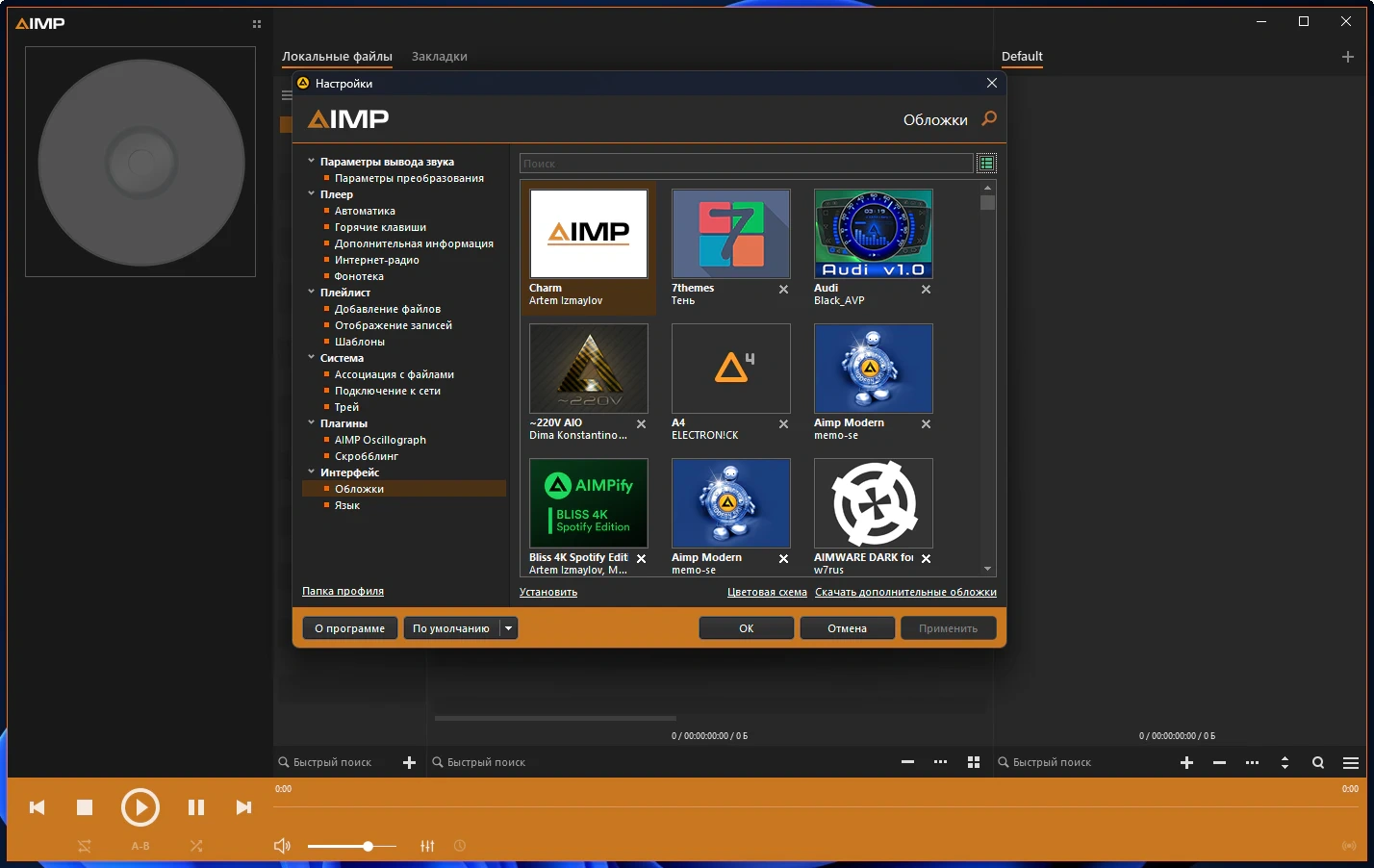Go to the Язык settings page
This screenshot has height=868, width=1374.
tap(347, 505)
